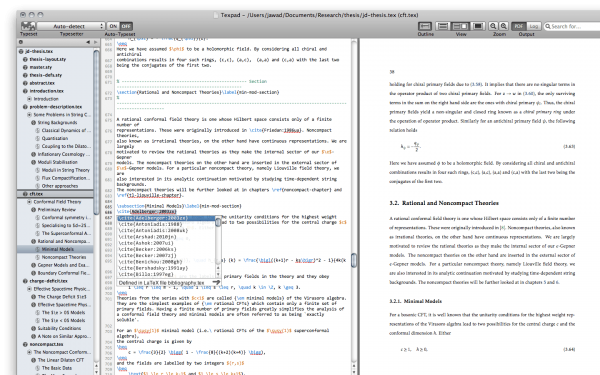
Task: Zoom out of the PDF preview
Action: point(493,26)
